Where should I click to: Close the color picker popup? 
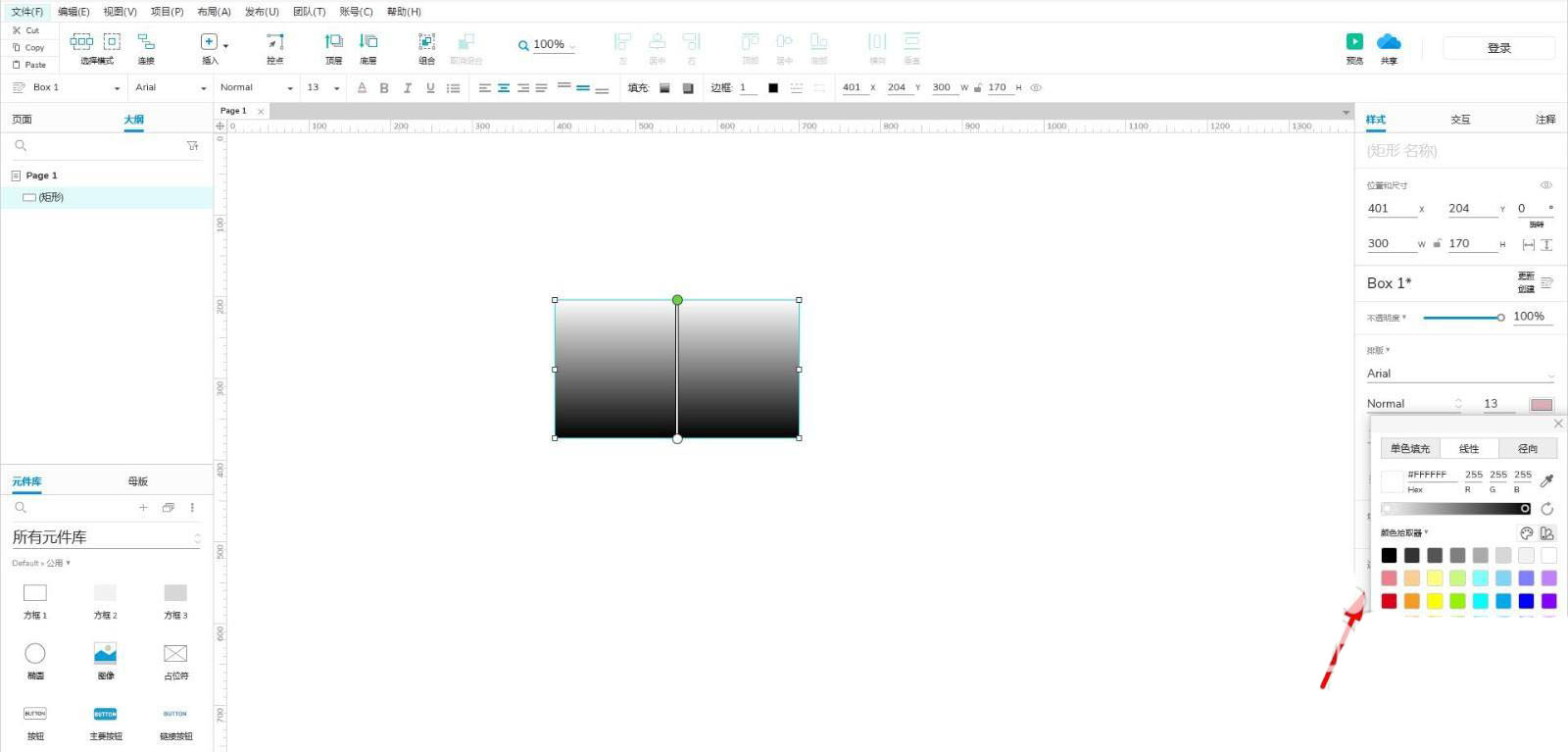(x=1558, y=424)
